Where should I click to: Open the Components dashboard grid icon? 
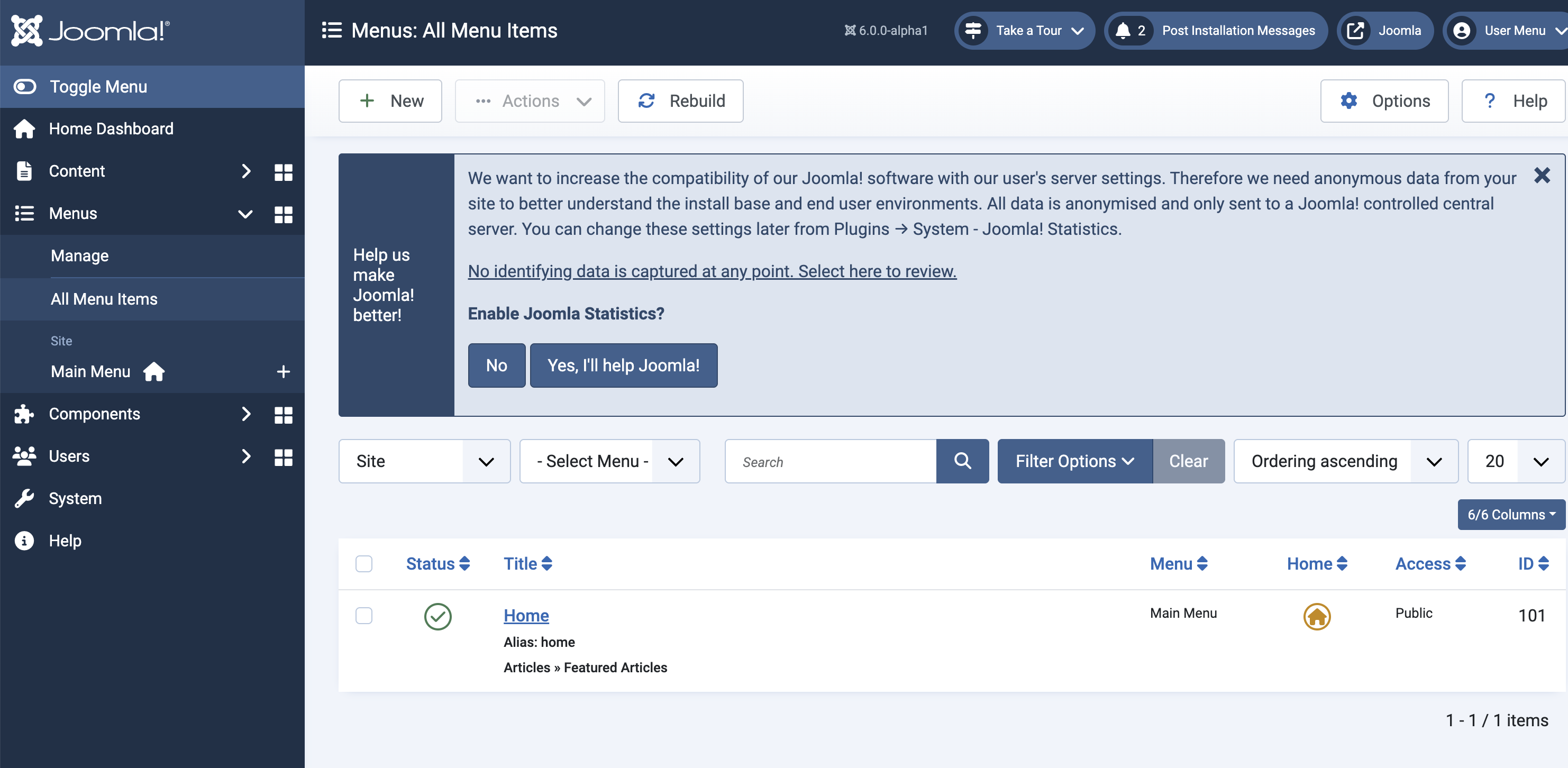[x=283, y=415]
